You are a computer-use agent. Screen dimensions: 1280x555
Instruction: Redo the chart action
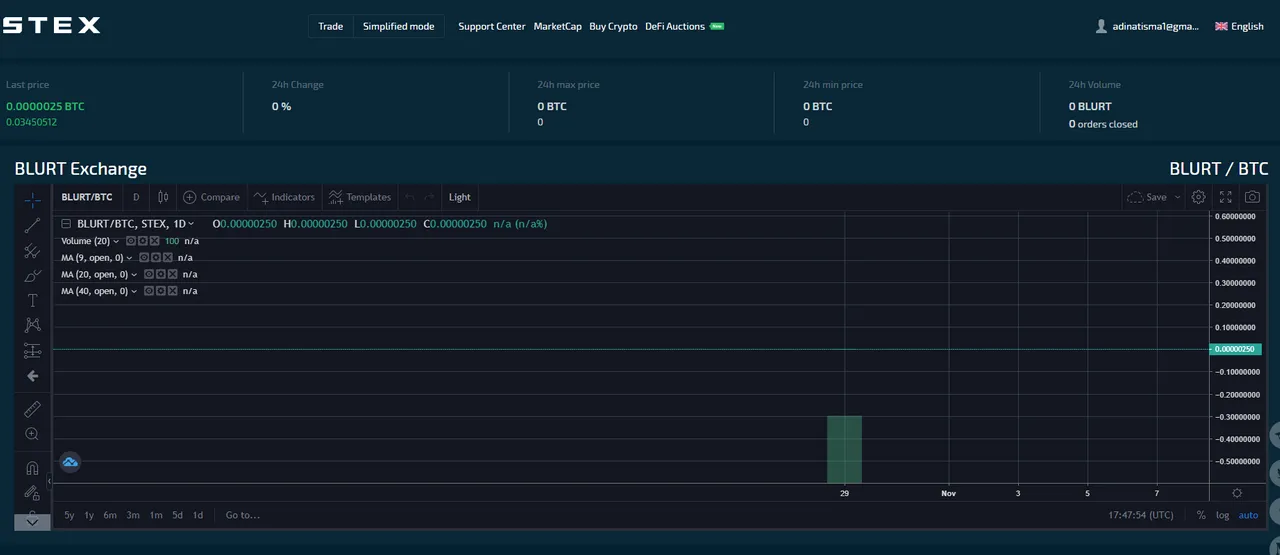(430, 197)
